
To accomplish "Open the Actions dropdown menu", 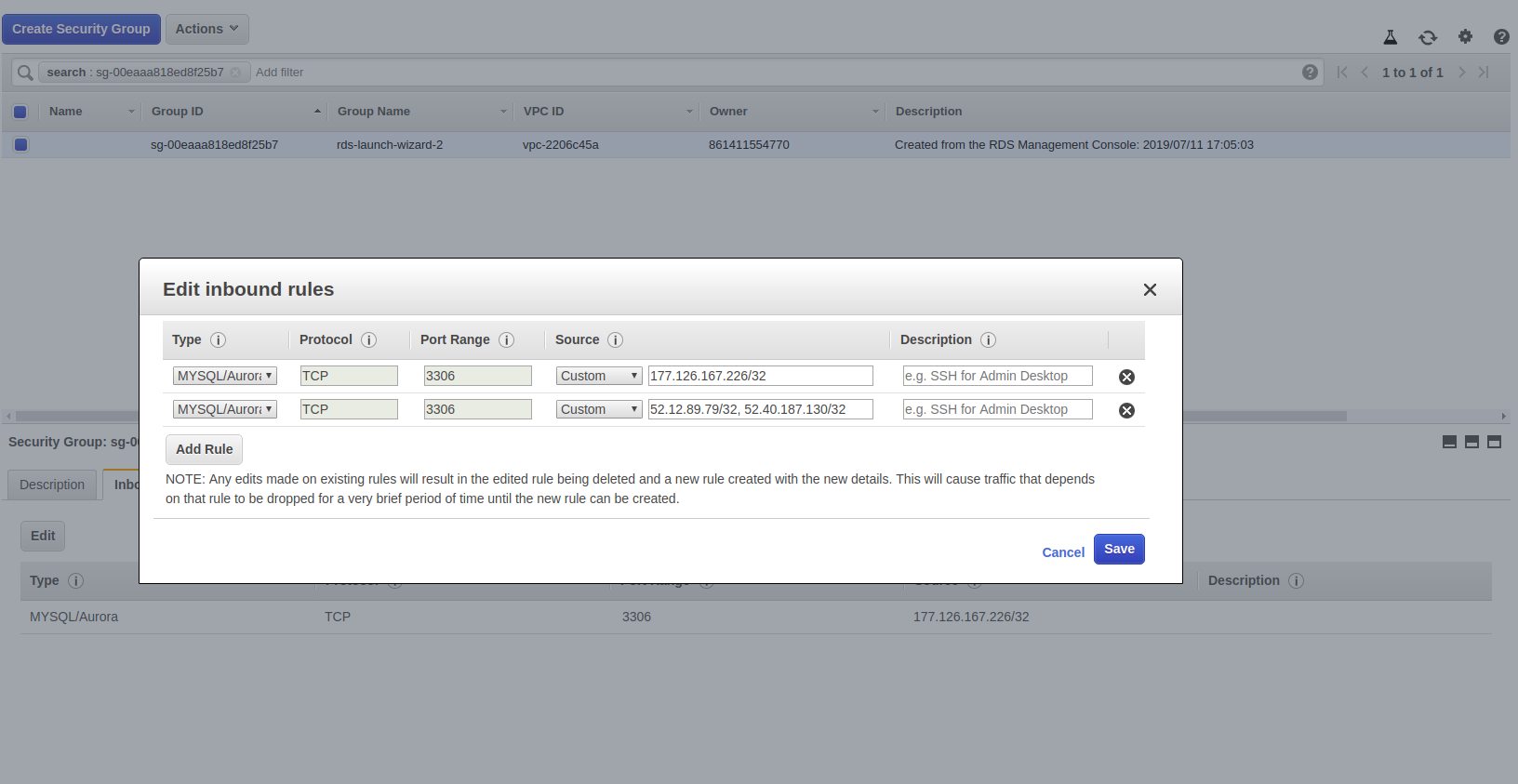I will [207, 29].
